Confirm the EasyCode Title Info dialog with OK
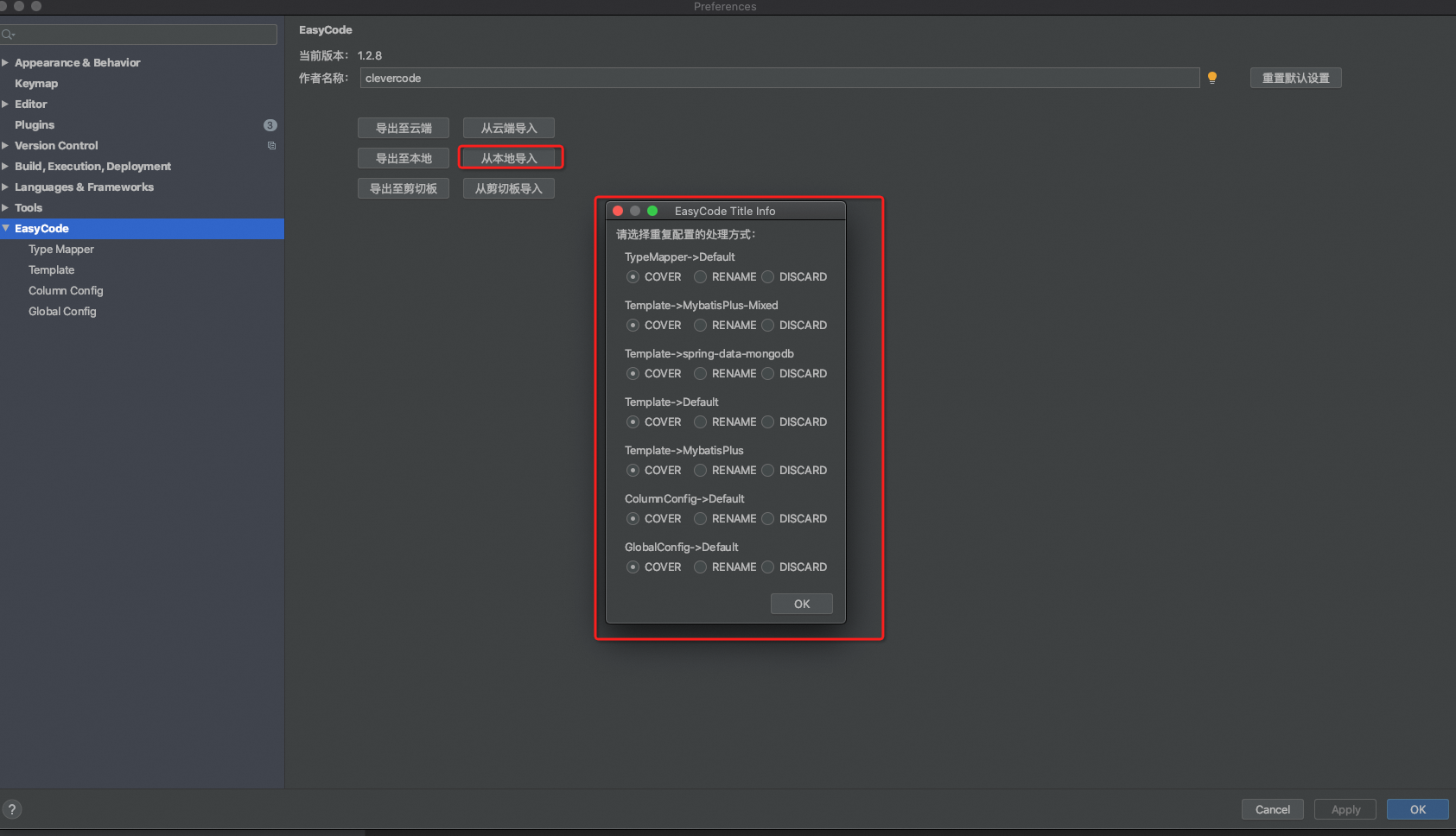The height and width of the screenshot is (836, 1456). pyautogui.click(x=802, y=604)
